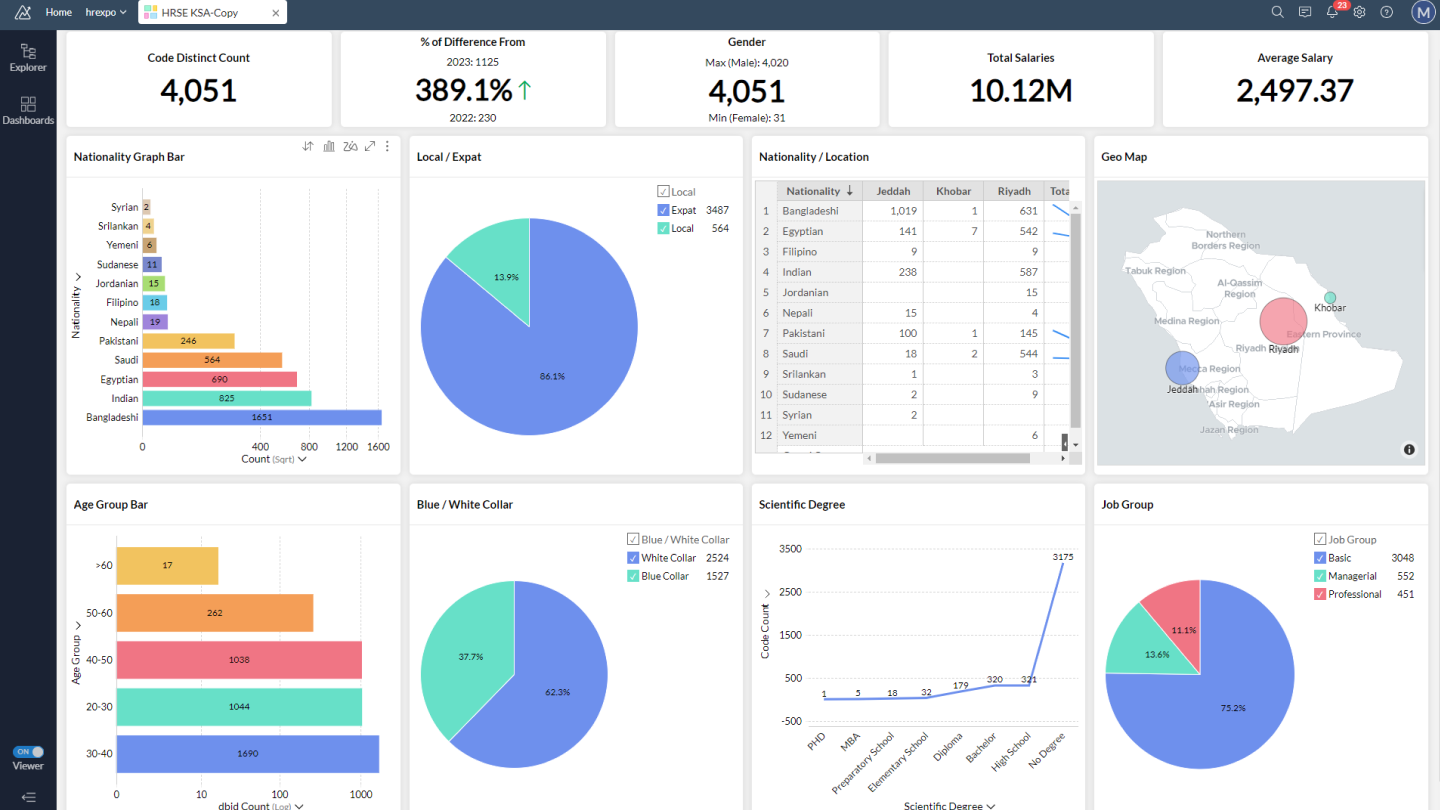1440x810 pixels.
Task: Click the Jeddah bubble on Geo Map
Action: [x=1182, y=368]
